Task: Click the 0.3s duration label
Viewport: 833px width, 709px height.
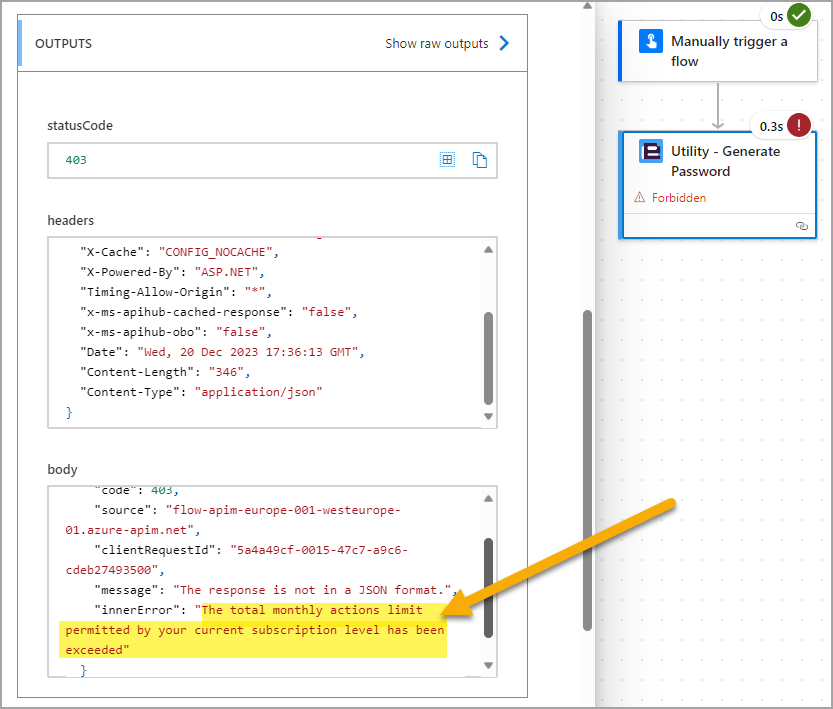Action: [771, 126]
